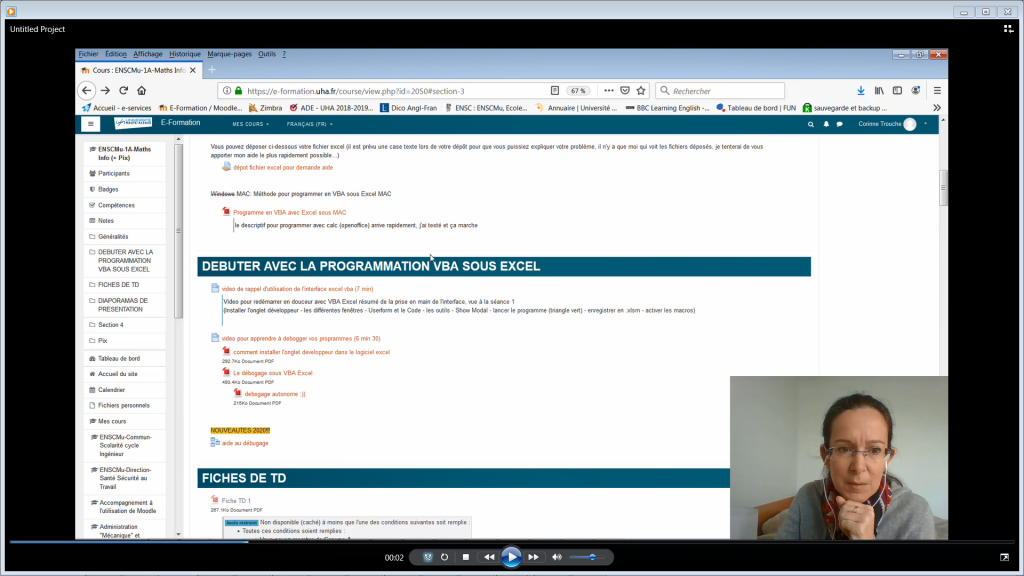Open Notes in sidebar
Viewport: 1024px width, 576px height.
tap(106, 221)
